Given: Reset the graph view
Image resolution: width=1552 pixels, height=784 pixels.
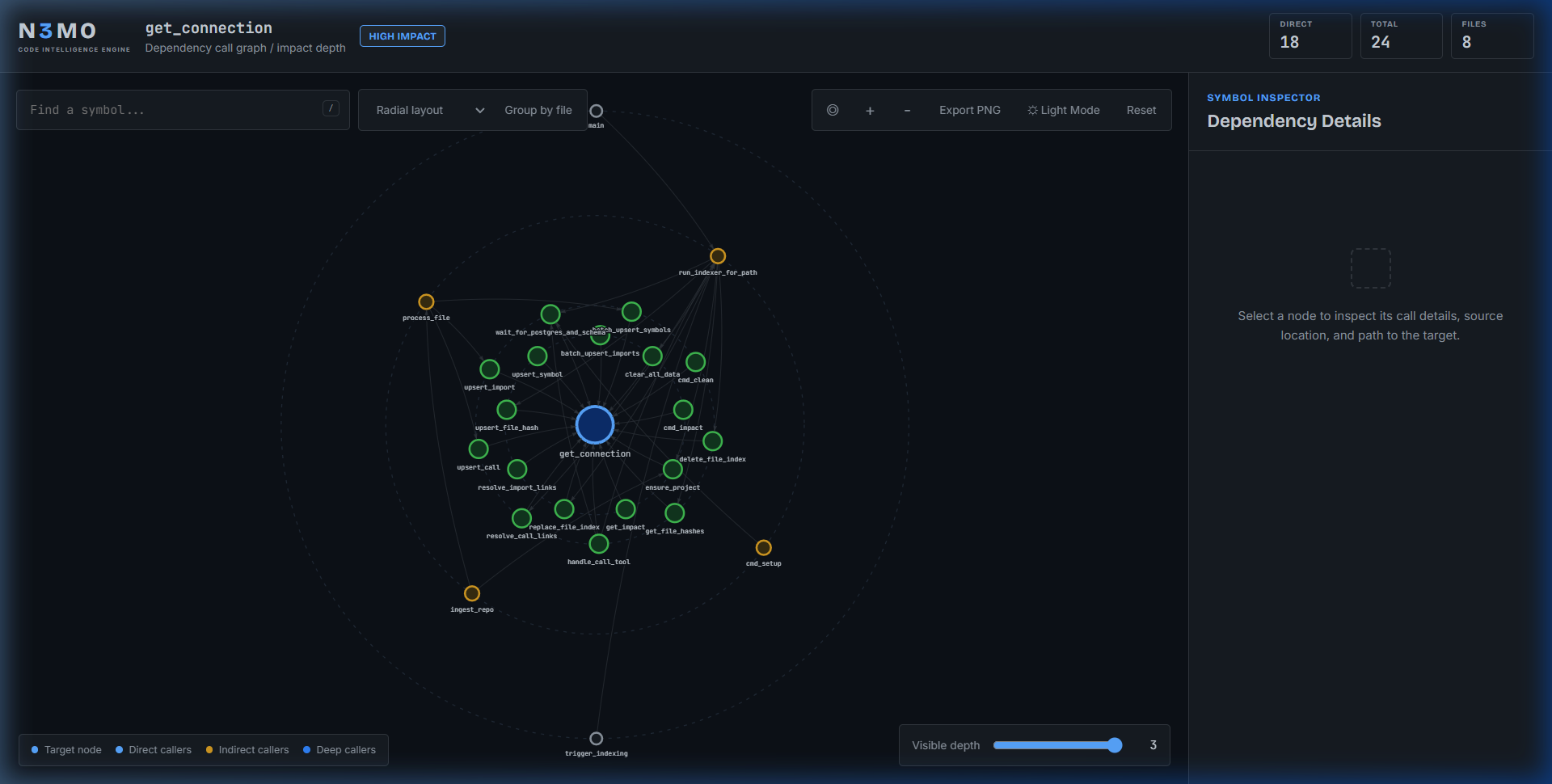Looking at the screenshot, I should 1141,110.
